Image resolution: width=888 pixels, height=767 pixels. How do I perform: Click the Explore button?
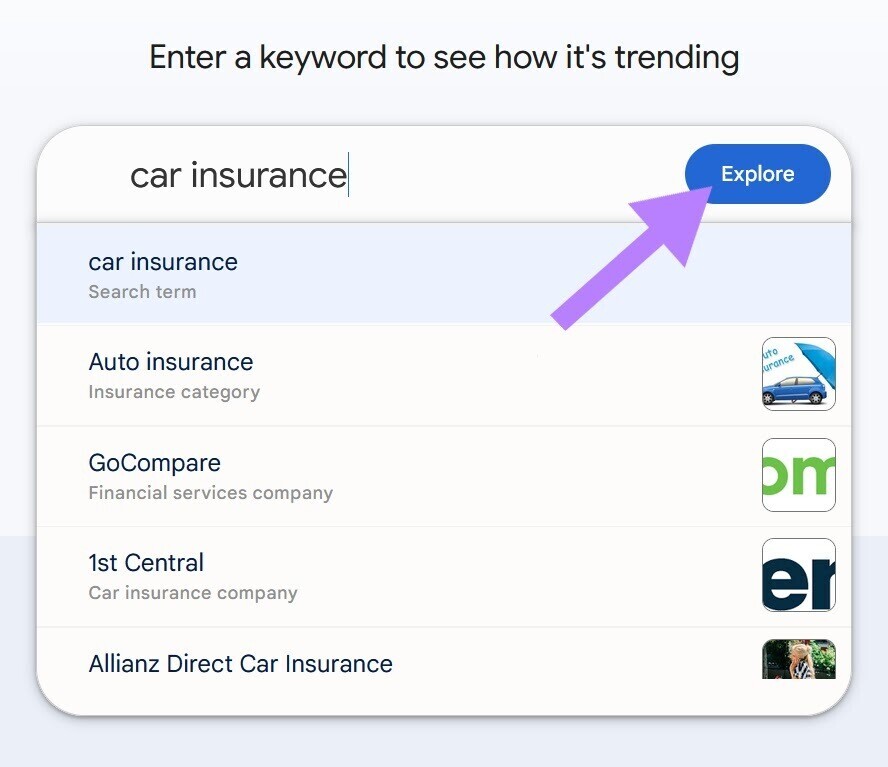[x=757, y=173]
